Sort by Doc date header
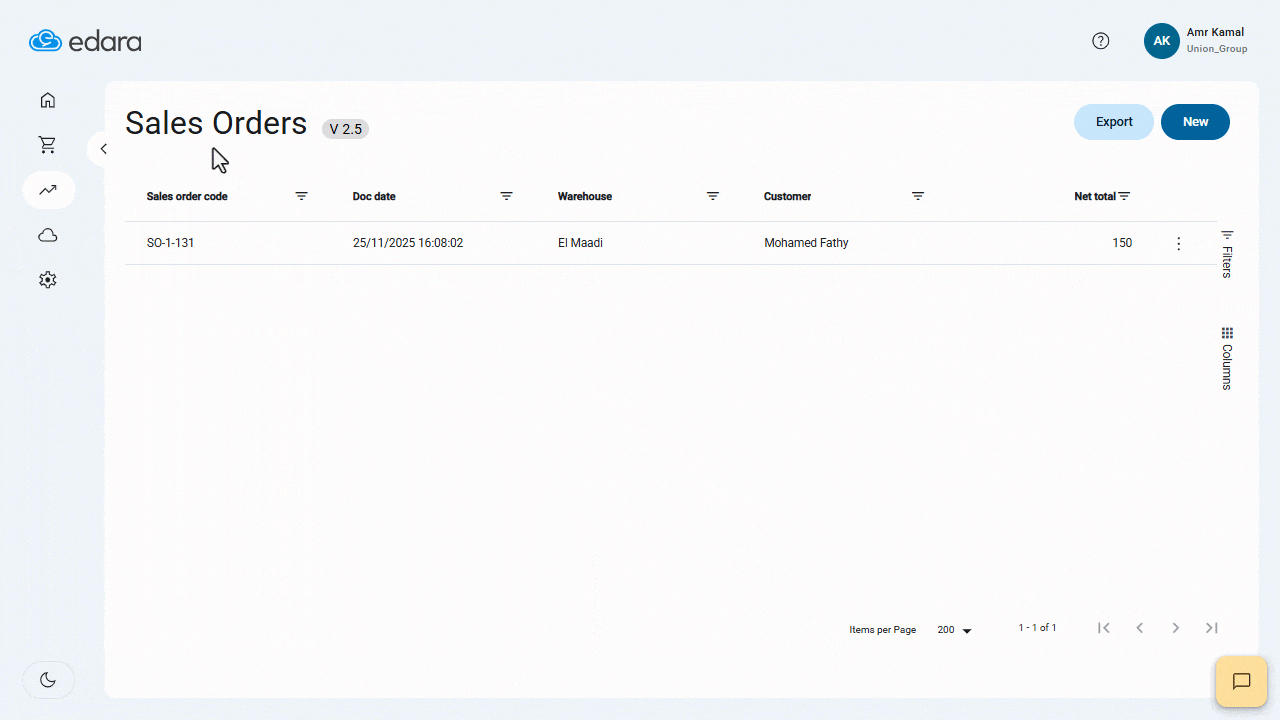This screenshot has width=1280, height=720. click(x=374, y=196)
